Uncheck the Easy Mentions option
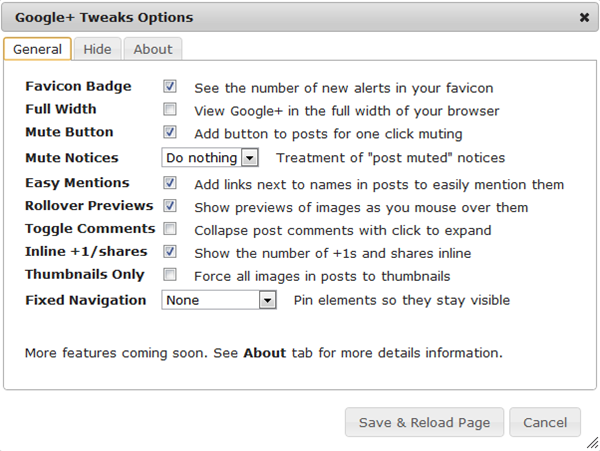The height and width of the screenshot is (451, 600). pos(170,184)
